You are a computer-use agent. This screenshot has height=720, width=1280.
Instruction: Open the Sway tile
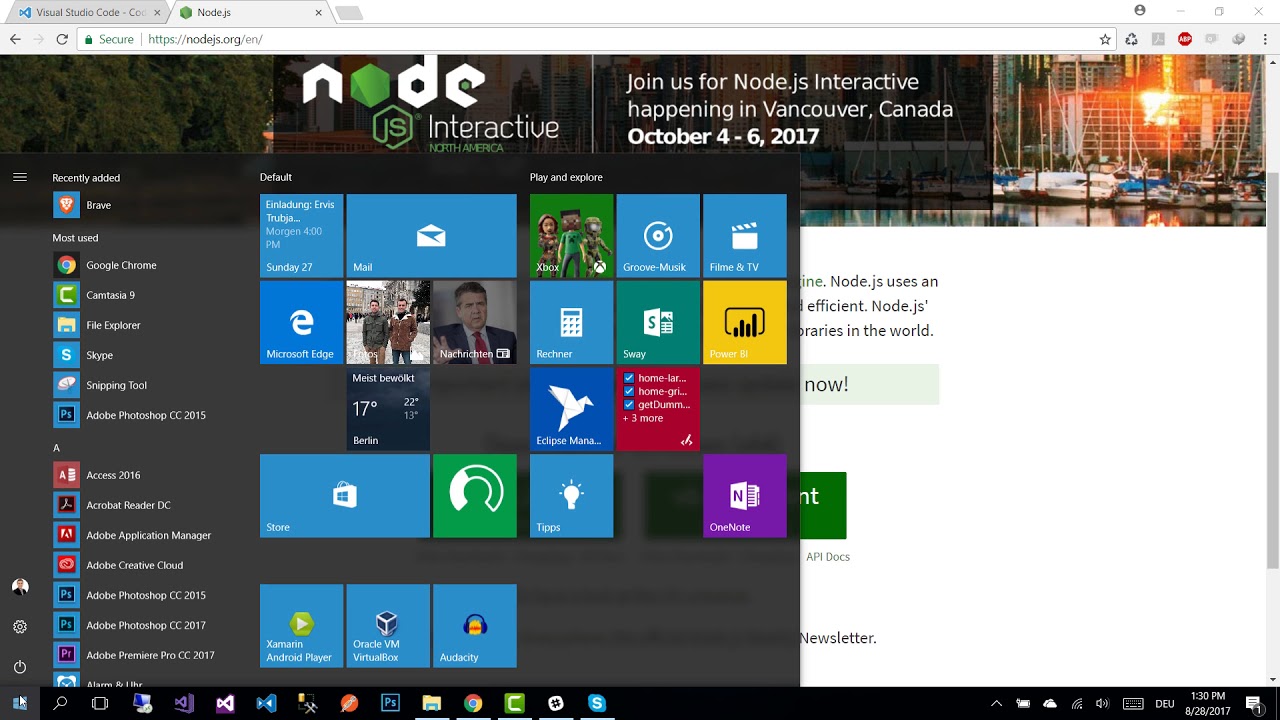tap(658, 322)
